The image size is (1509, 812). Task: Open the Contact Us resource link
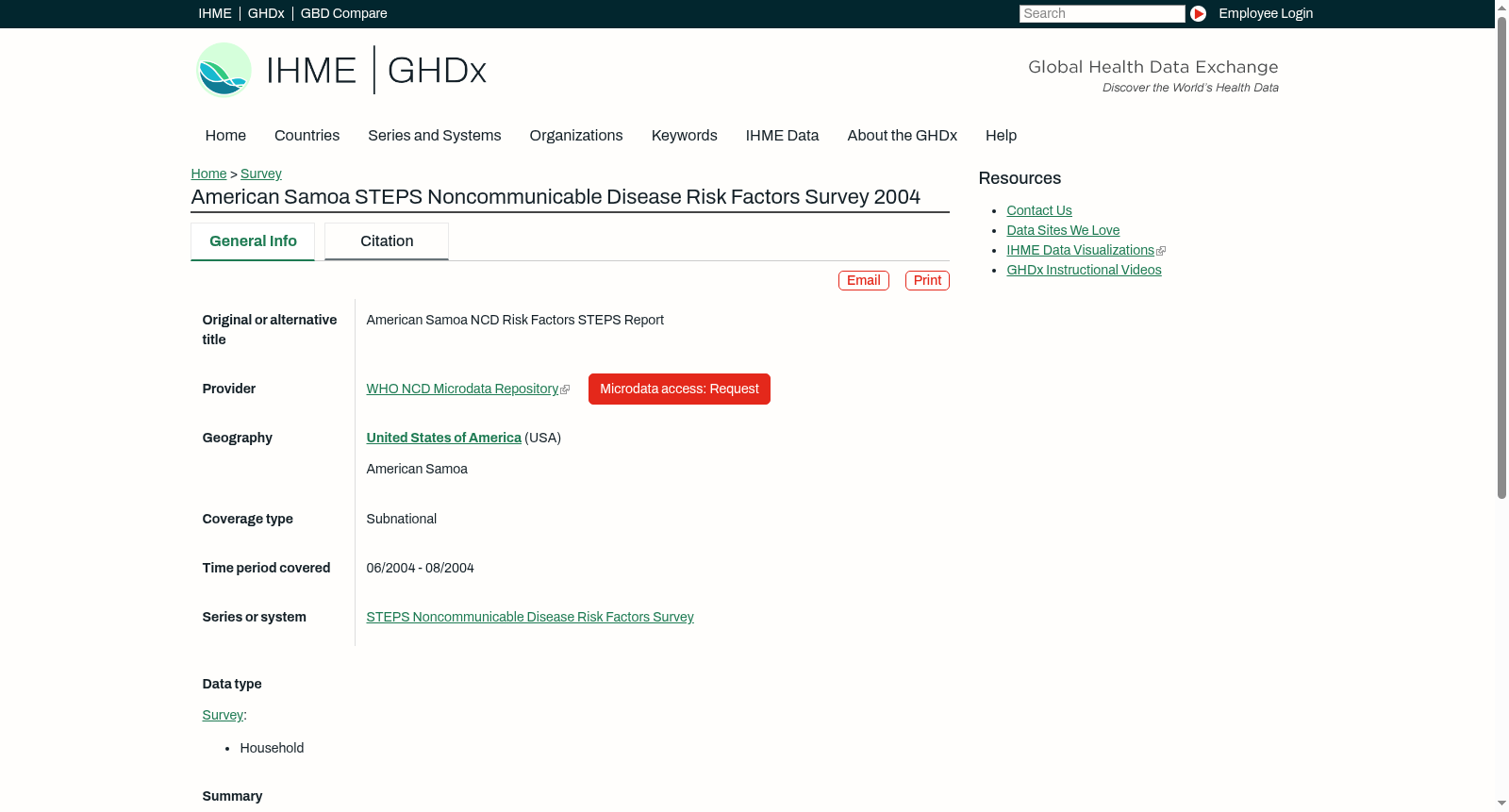click(x=1039, y=211)
